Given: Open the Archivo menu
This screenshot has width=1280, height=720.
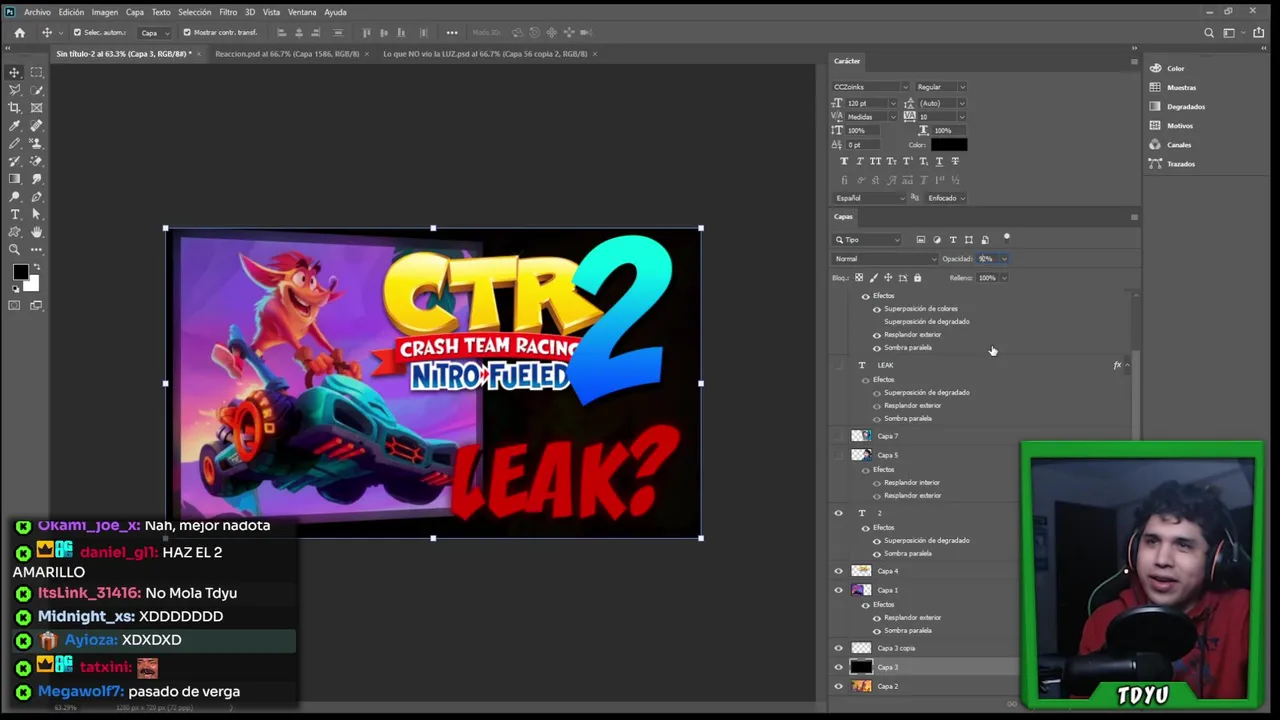Looking at the screenshot, I should (37, 12).
